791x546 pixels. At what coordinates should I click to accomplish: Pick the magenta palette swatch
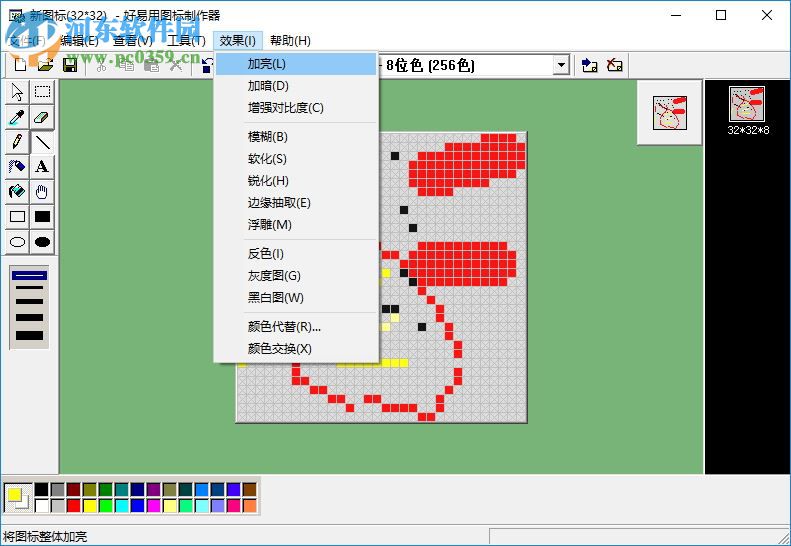click(x=153, y=505)
